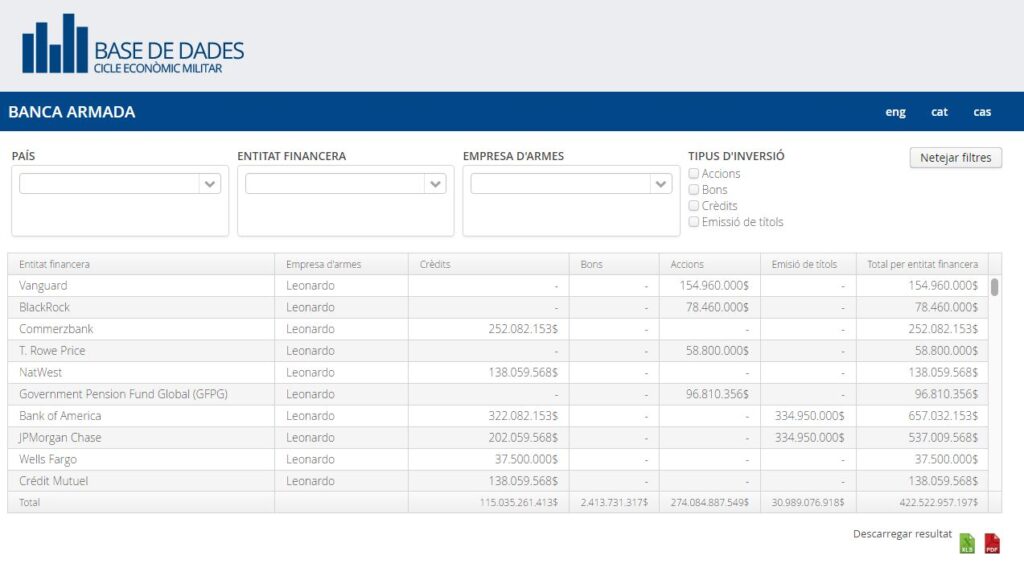Click Commerzbank credits value 252.082.153$
1024x568 pixels.
(x=523, y=328)
